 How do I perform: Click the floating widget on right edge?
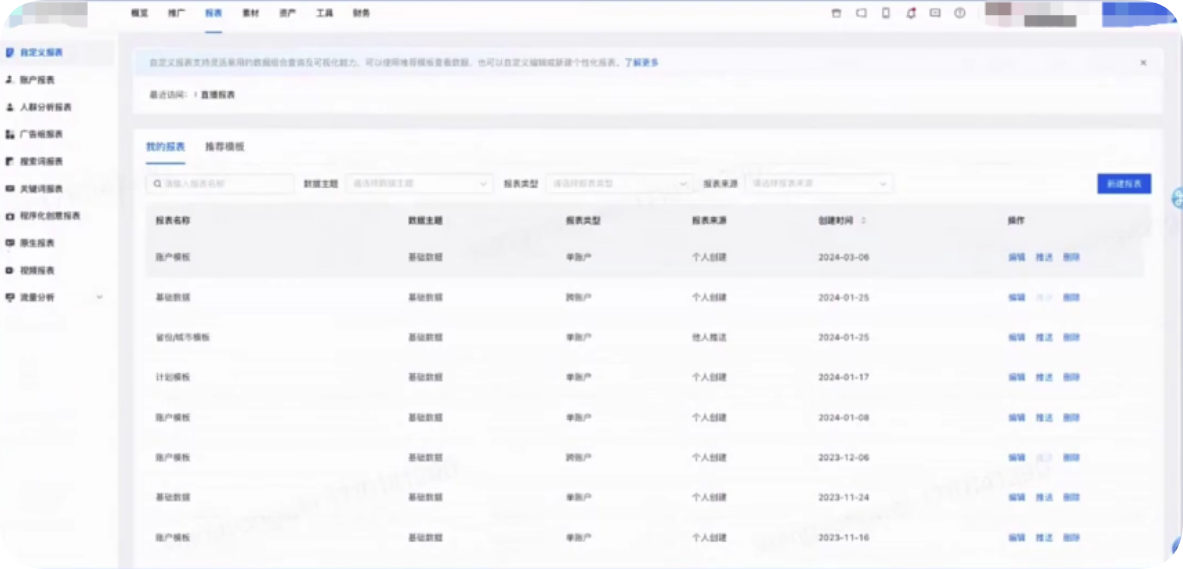tap(1176, 198)
